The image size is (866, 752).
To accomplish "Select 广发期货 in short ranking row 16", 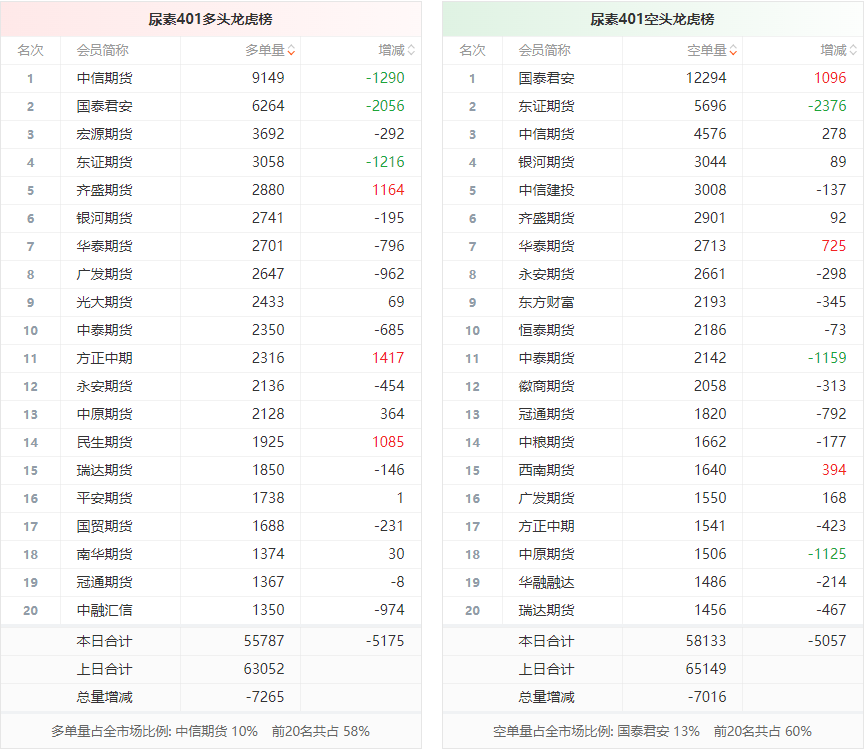I will pos(546,498).
